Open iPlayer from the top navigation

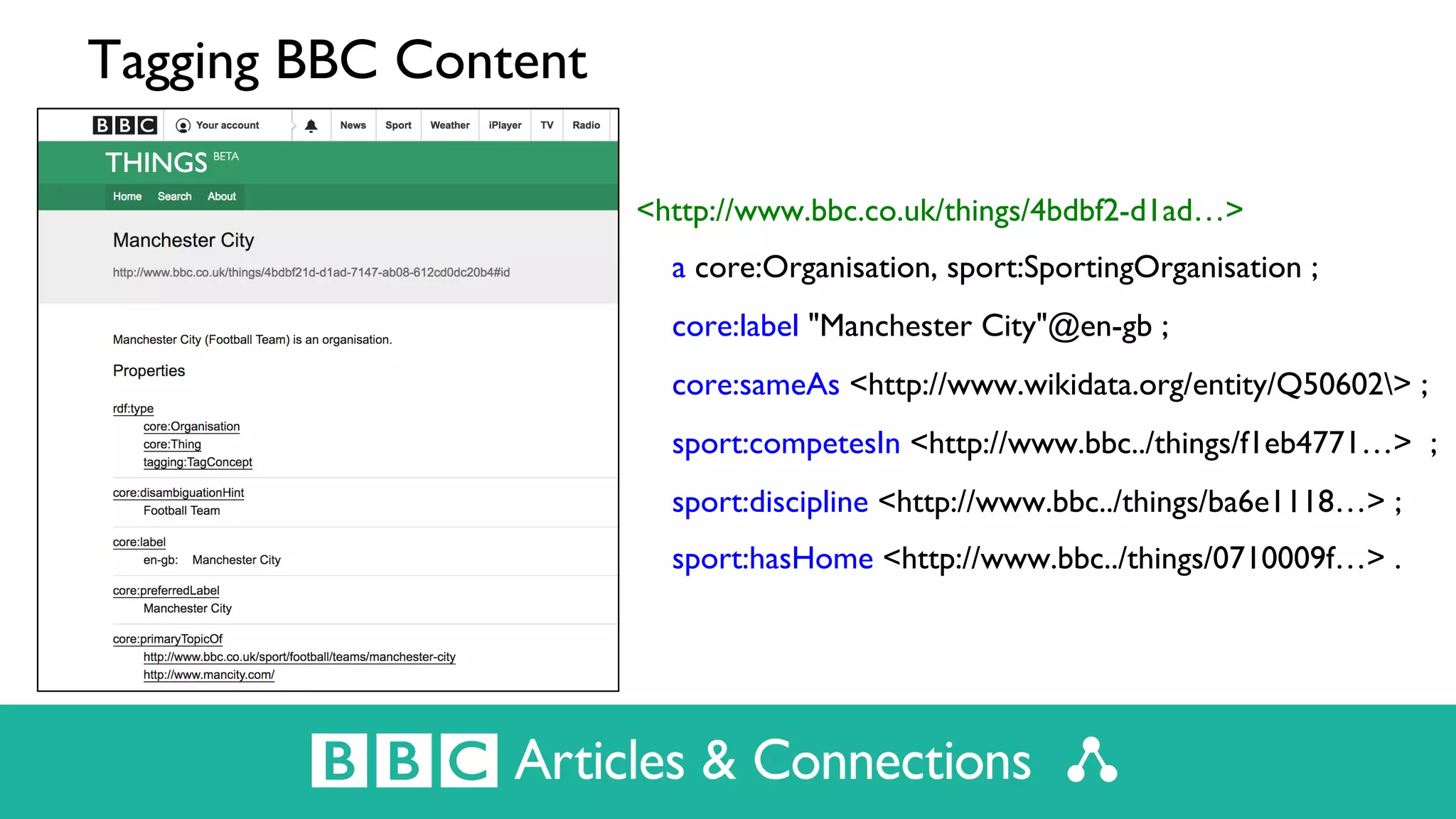505,125
